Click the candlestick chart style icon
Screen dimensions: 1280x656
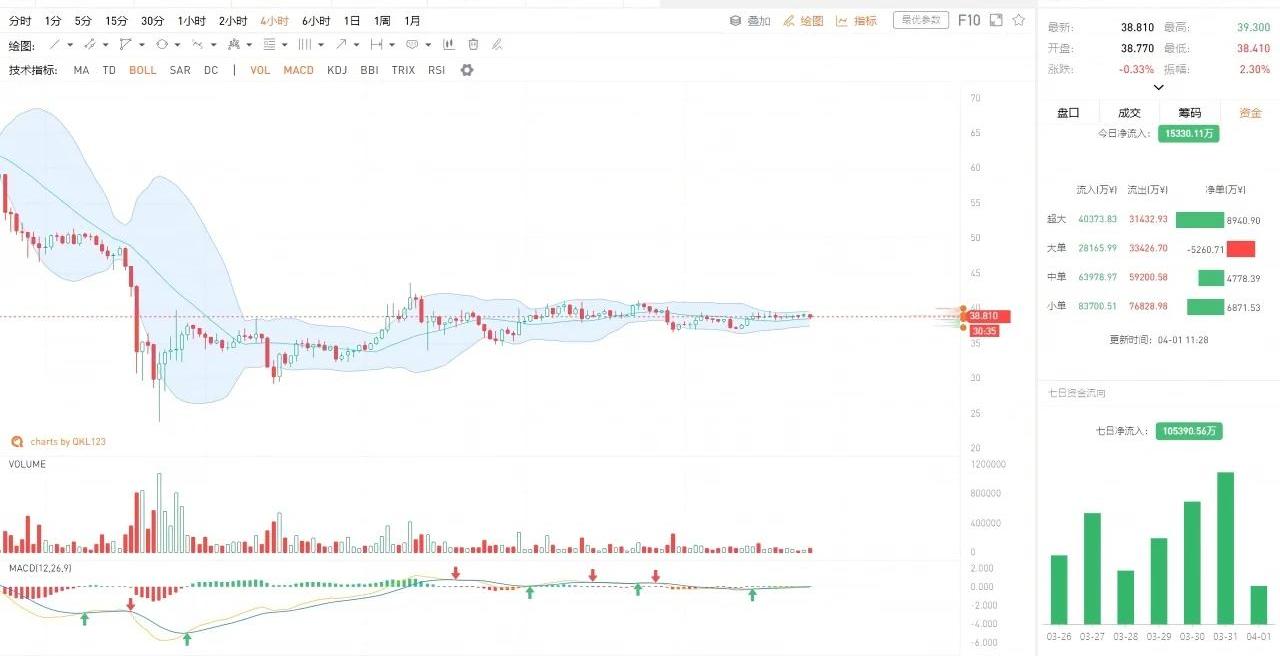pos(449,45)
